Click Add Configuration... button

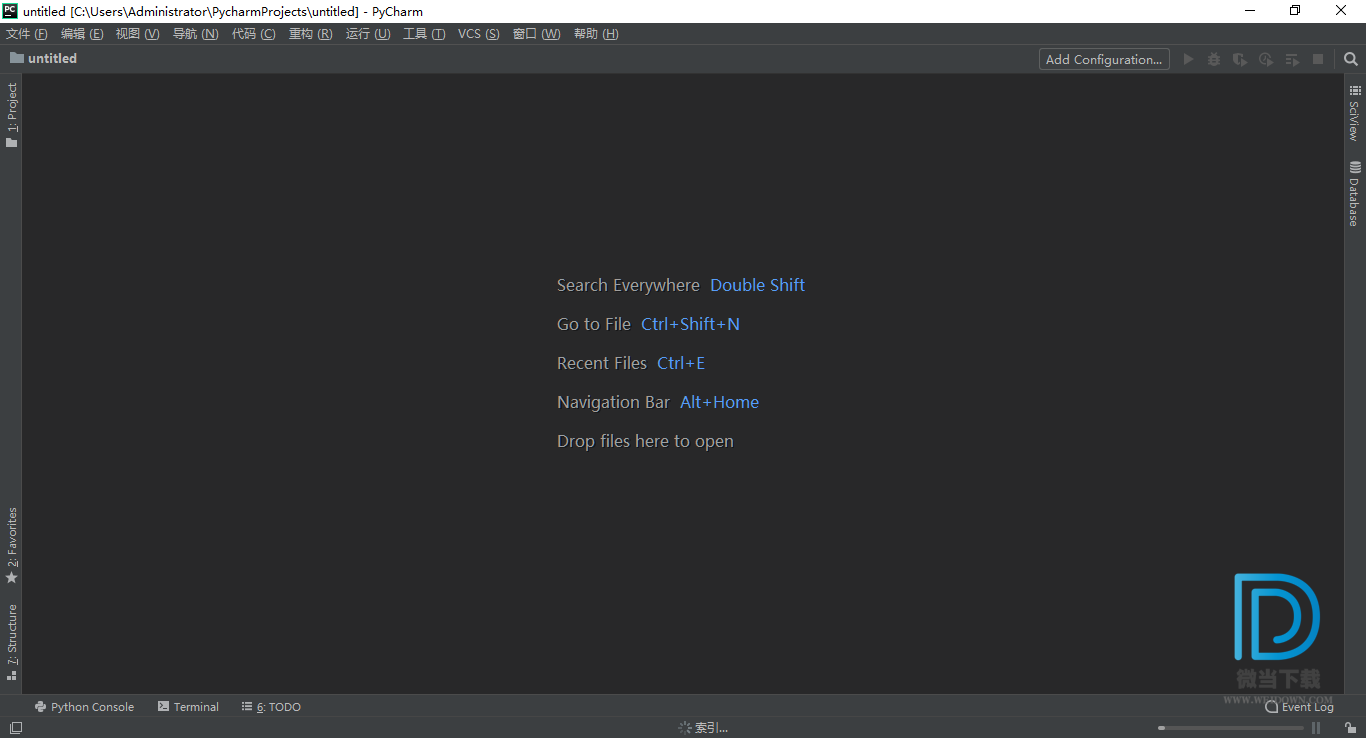(1104, 59)
